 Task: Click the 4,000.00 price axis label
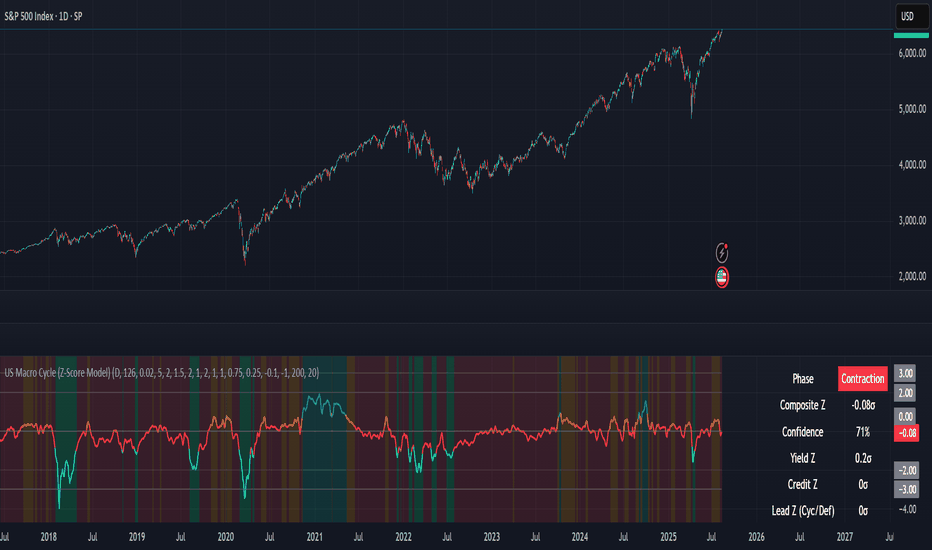click(x=912, y=165)
